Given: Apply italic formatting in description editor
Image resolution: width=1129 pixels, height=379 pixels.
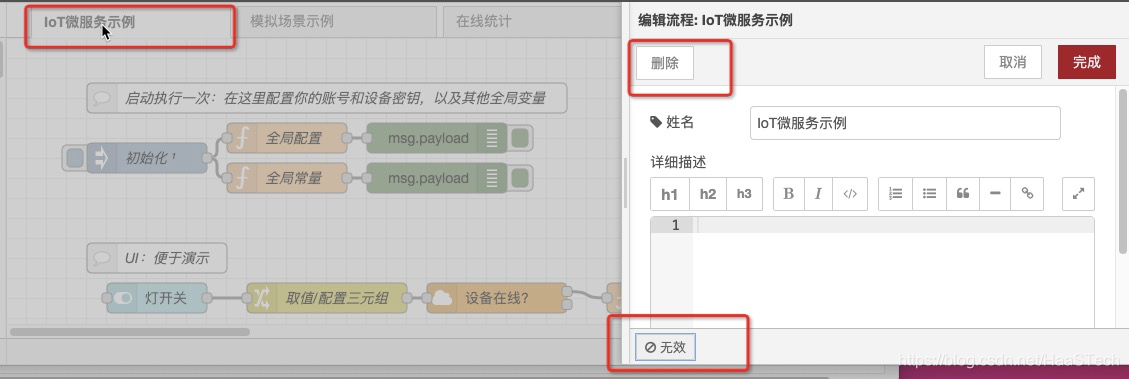Looking at the screenshot, I should pyautogui.click(x=819, y=194).
